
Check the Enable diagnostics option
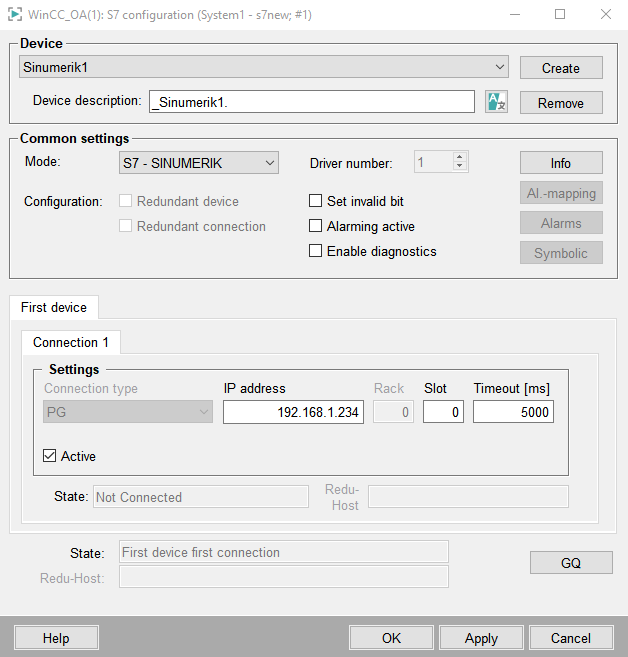pos(316,251)
